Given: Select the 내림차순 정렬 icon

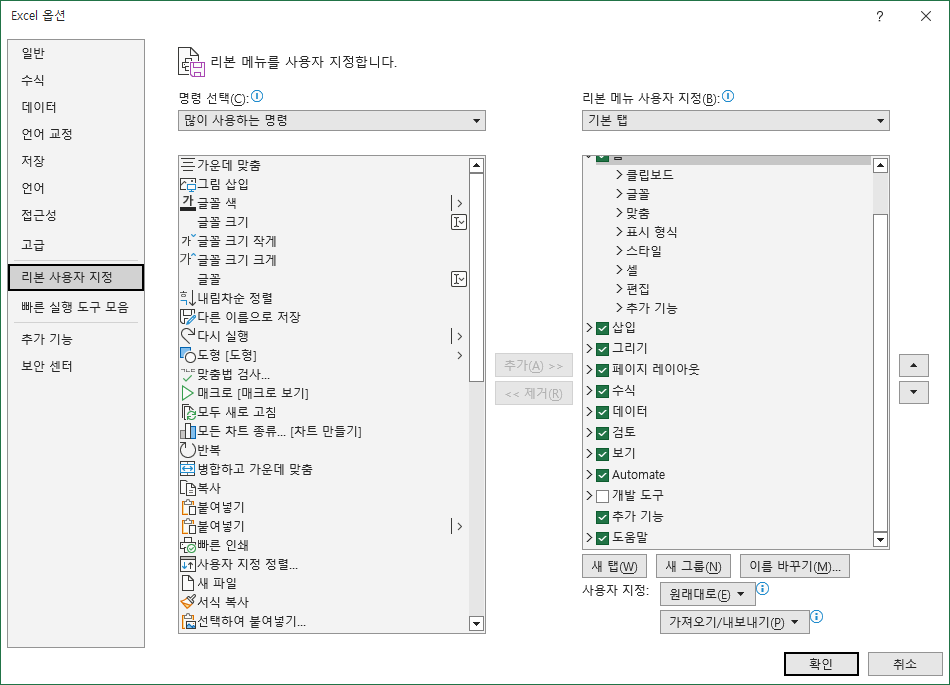Looking at the screenshot, I should 188,298.
